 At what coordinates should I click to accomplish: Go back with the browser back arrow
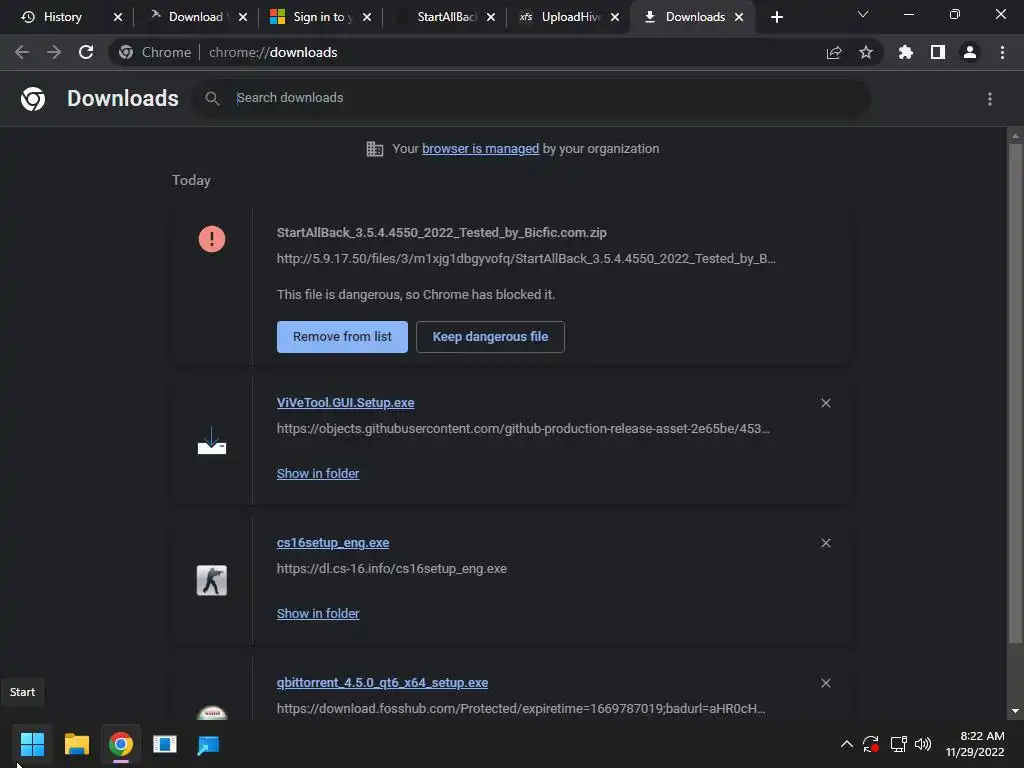click(22, 52)
